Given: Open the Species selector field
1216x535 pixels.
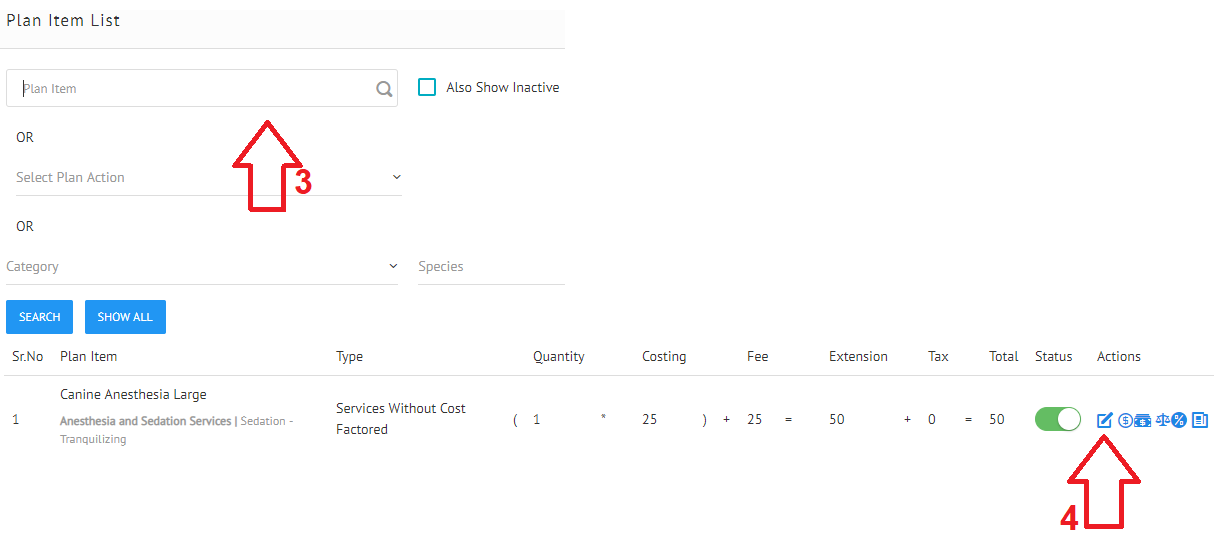Looking at the screenshot, I should click(490, 267).
